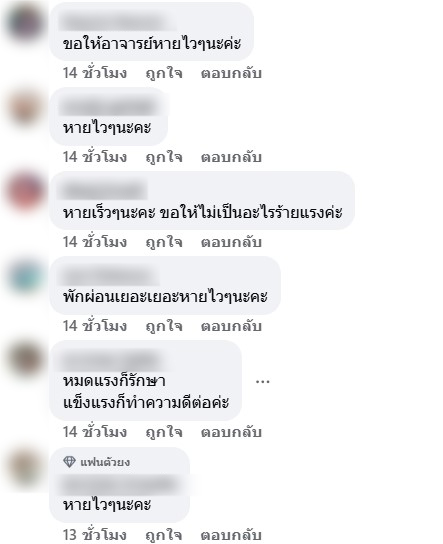Open the first commenter's blurred profile picture
Screen dimensions: 443x544
click(x=24, y=22)
